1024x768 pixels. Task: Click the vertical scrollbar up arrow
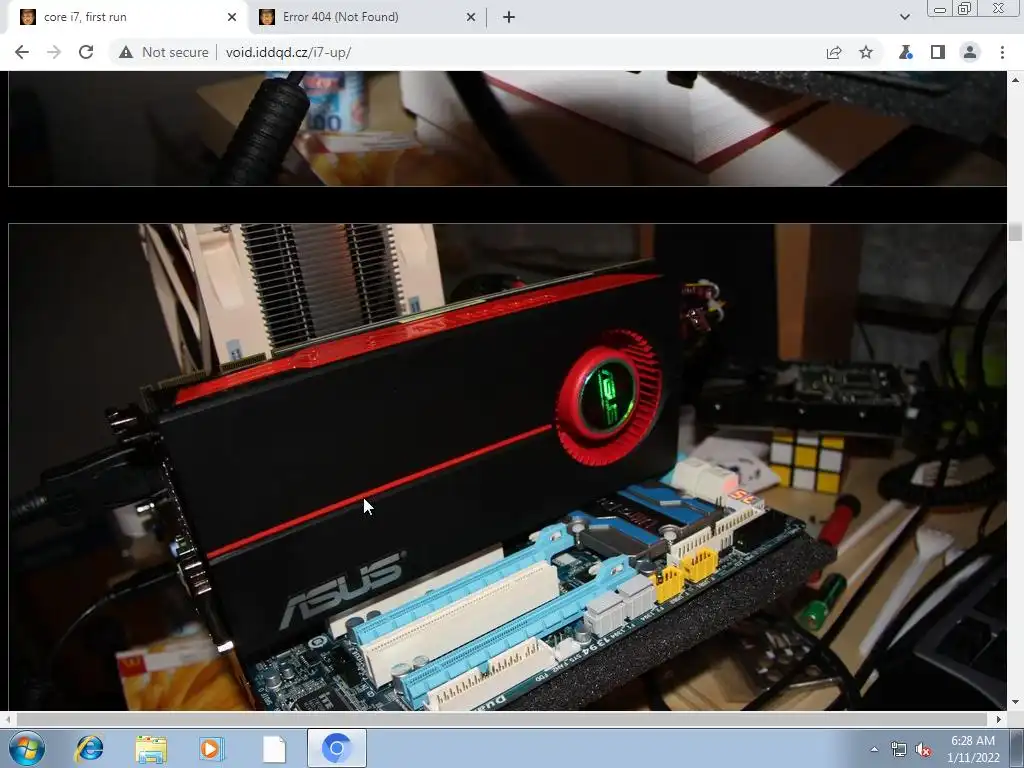[1016, 80]
